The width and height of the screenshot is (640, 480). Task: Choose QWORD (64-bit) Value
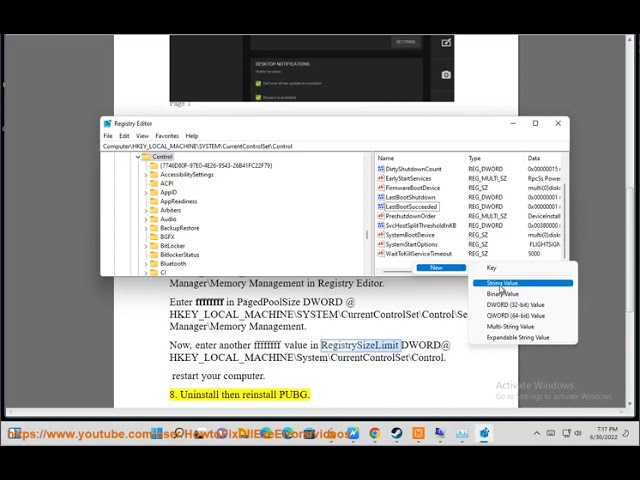point(523,316)
